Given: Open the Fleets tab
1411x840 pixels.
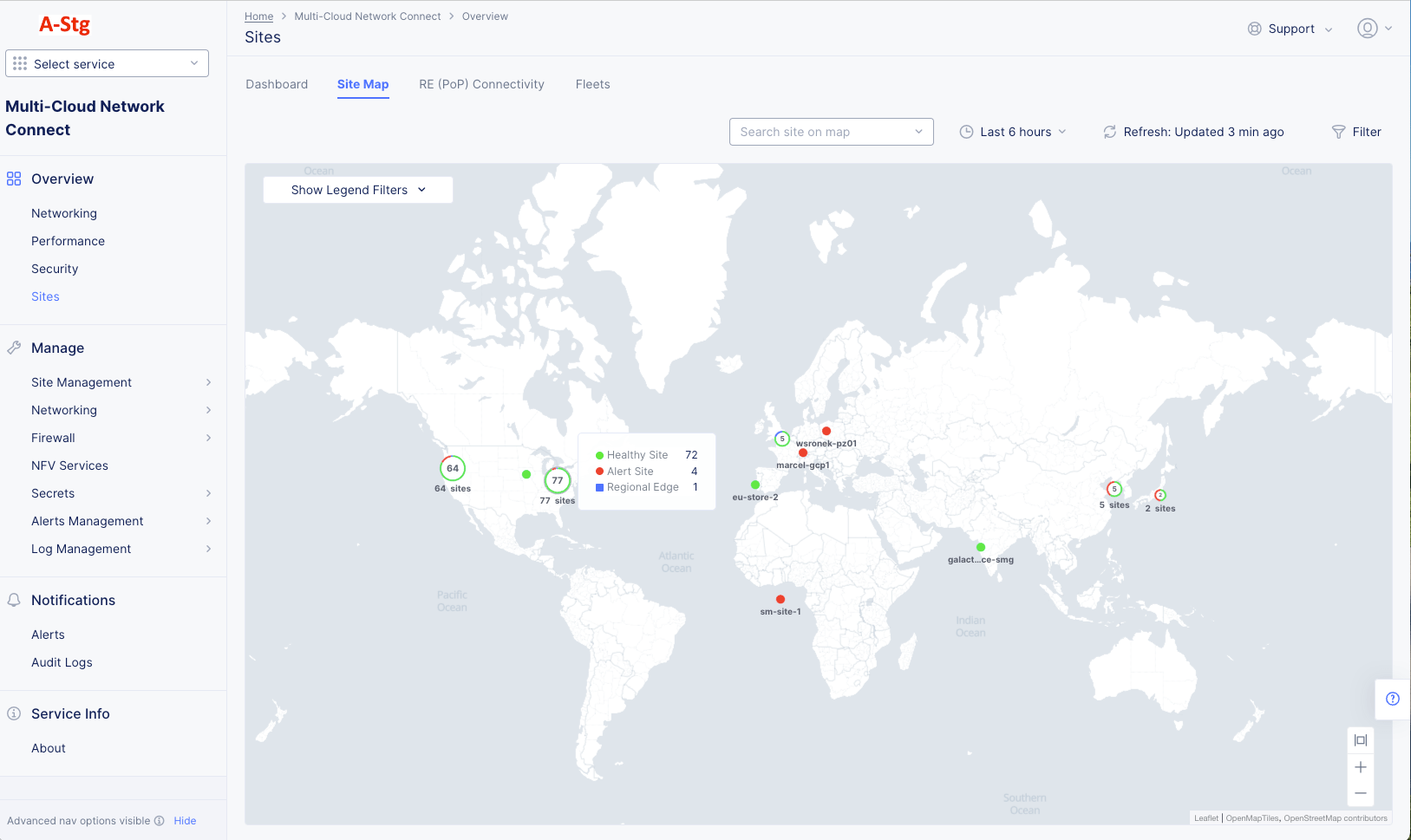Looking at the screenshot, I should 592,84.
